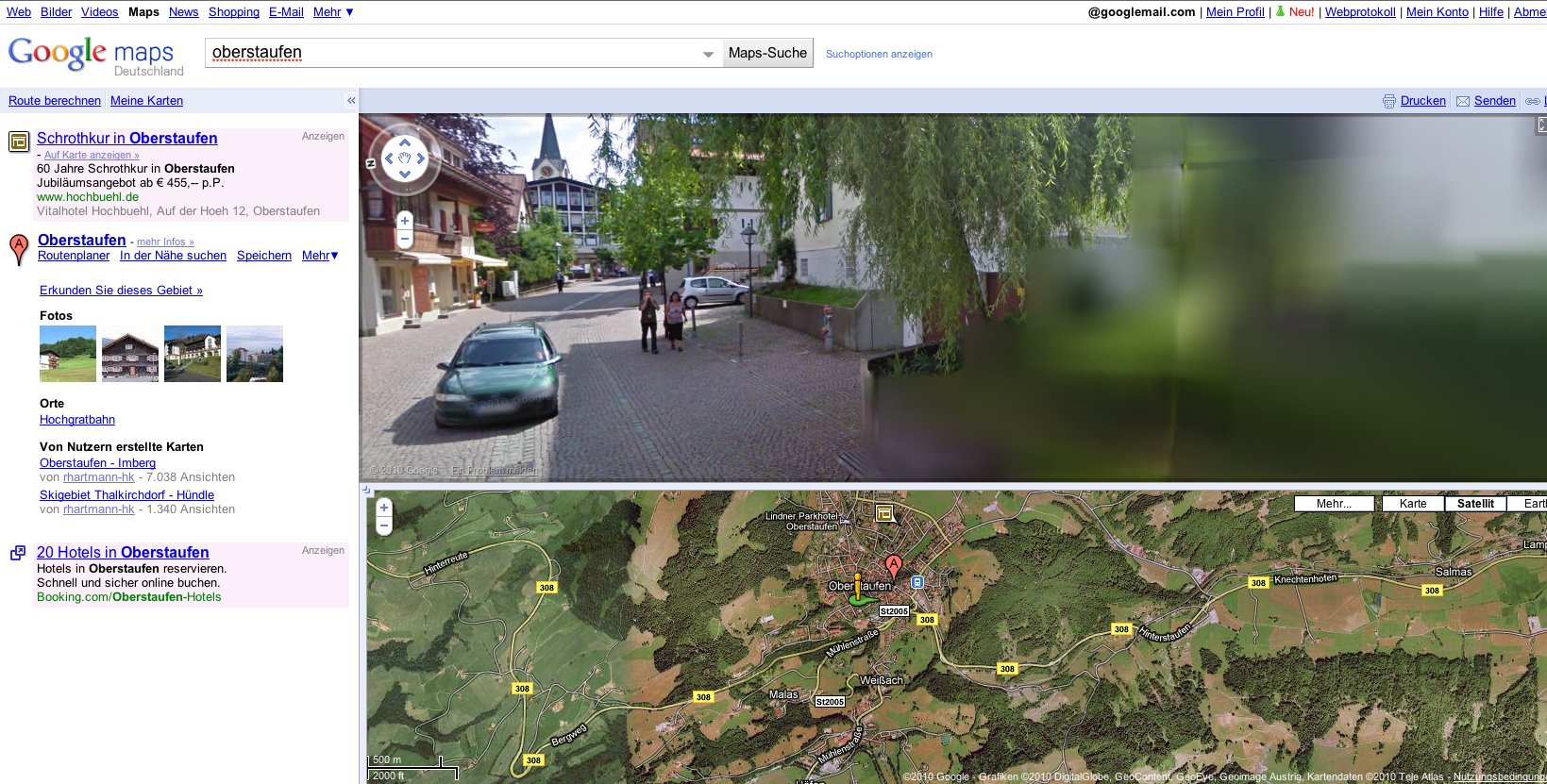Open Hochgratbahn place link
1547x784 pixels.
(x=77, y=420)
